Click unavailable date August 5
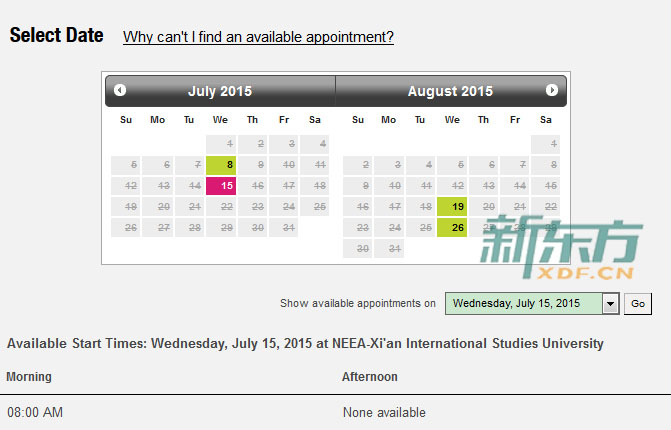This screenshot has width=671, height=430. tap(452, 165)
